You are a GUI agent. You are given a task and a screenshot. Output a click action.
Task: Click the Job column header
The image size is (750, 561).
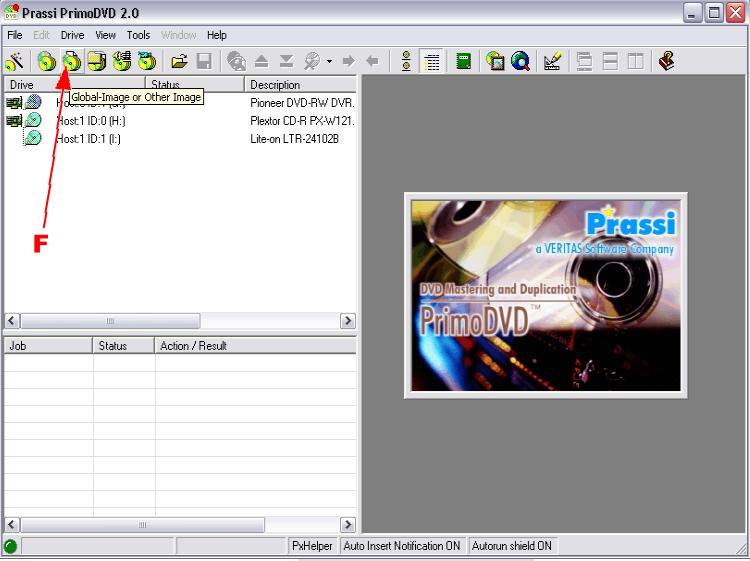pyautogui.click(x=48, y=346)
